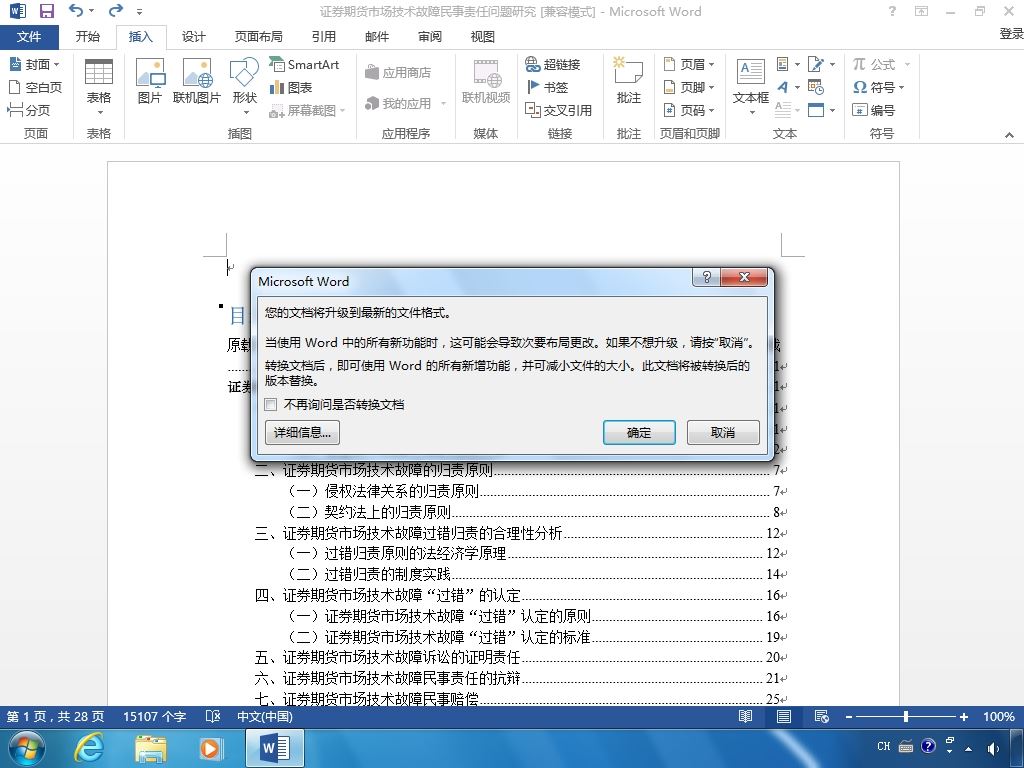The image size is (1024, 768).
Task: Switch to Print Layout view
Action: click(784, 716)
